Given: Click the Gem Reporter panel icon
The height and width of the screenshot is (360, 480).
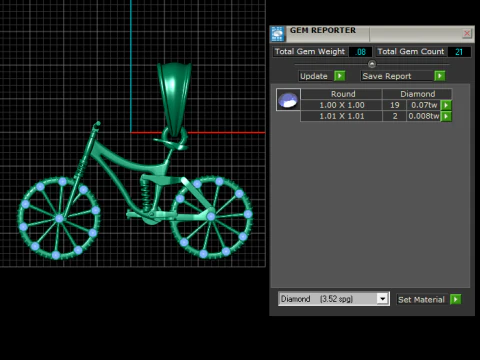Looking at the screenshot, I should (277, 34).
